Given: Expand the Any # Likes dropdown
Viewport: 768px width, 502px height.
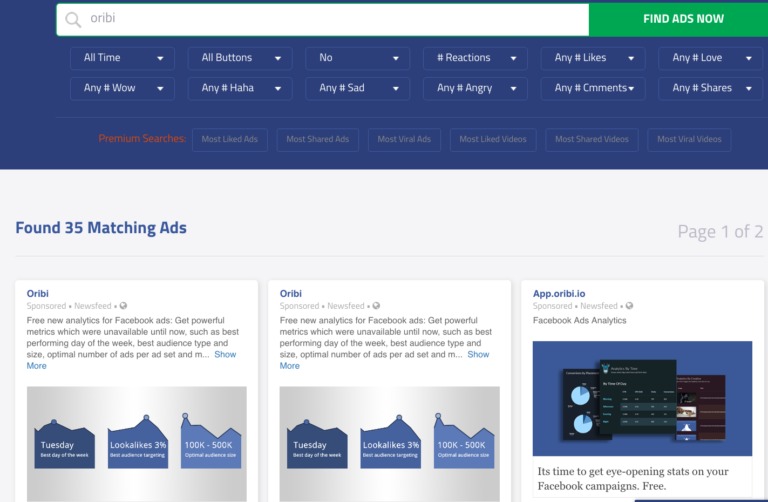Looking at the screenshot, I should (593, 58).
